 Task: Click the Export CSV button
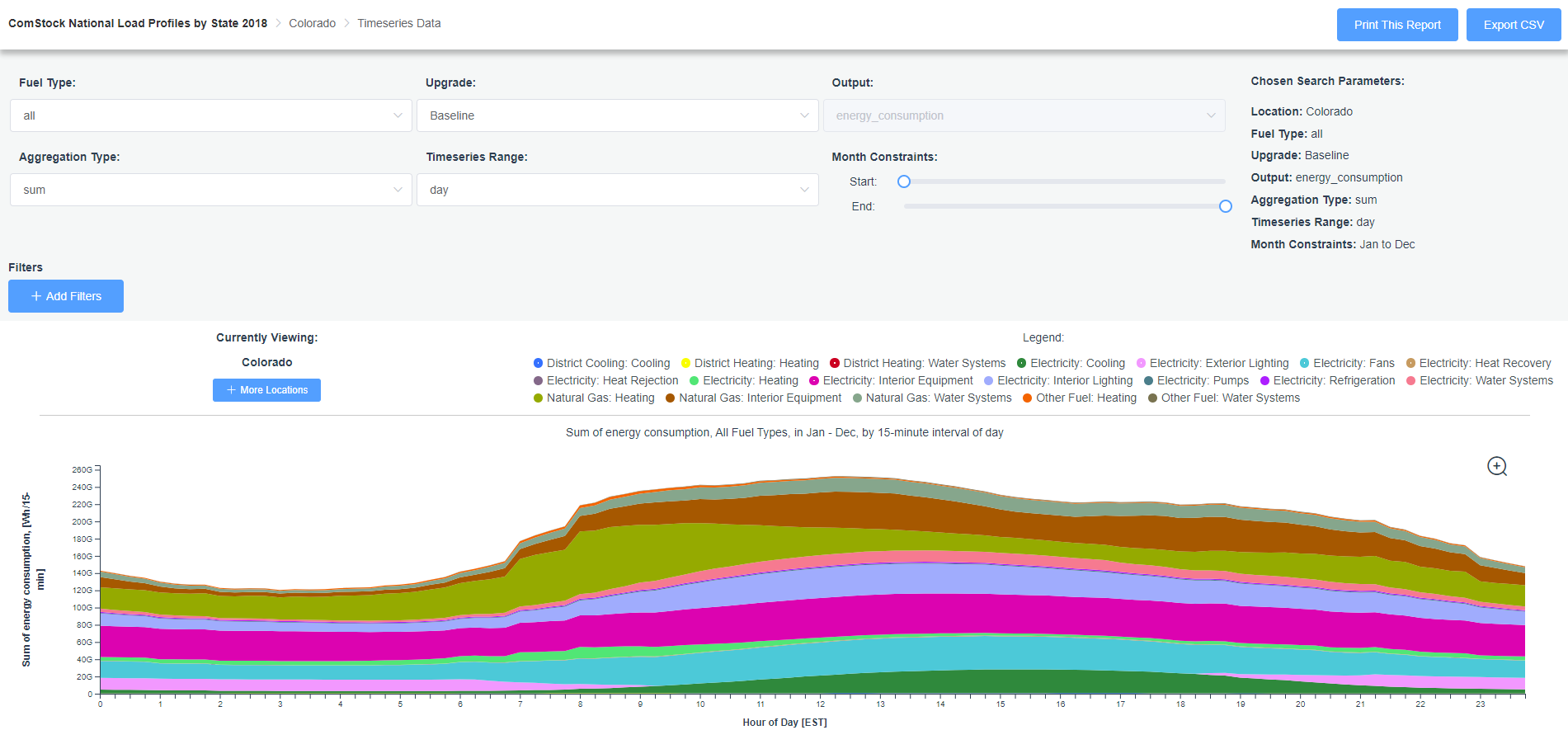point(1513,25)
